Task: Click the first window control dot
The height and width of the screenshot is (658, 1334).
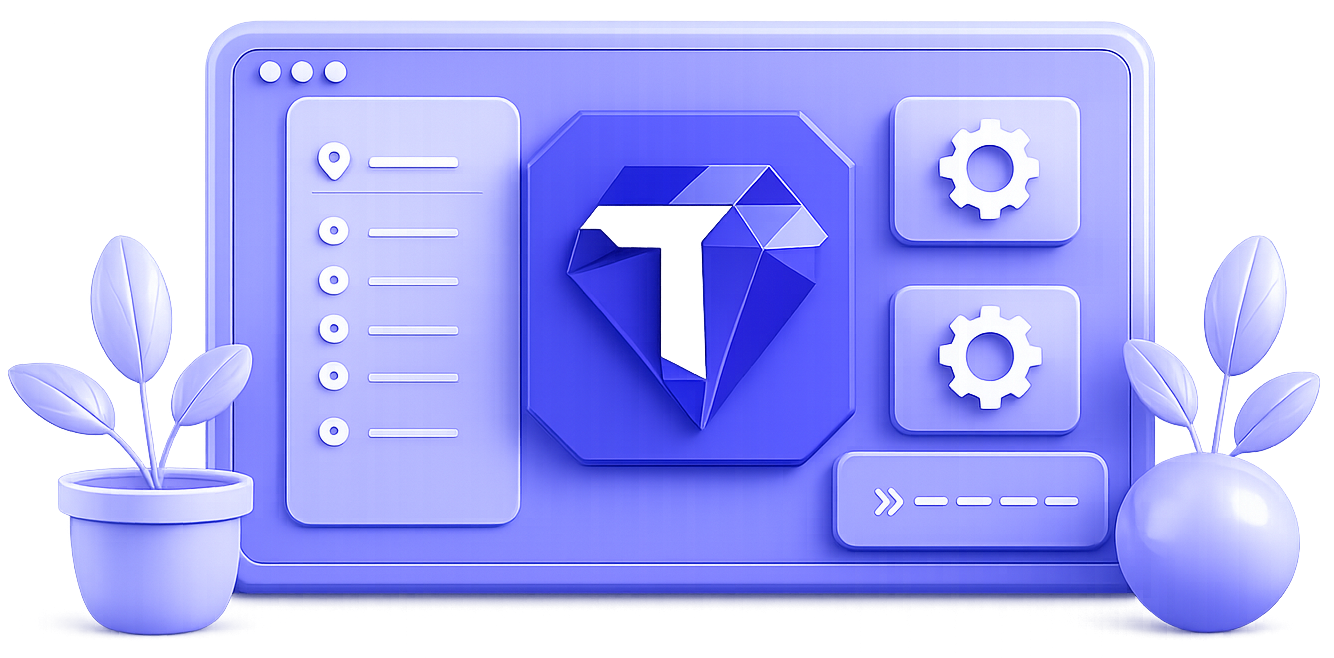Action: click(270, 72)
